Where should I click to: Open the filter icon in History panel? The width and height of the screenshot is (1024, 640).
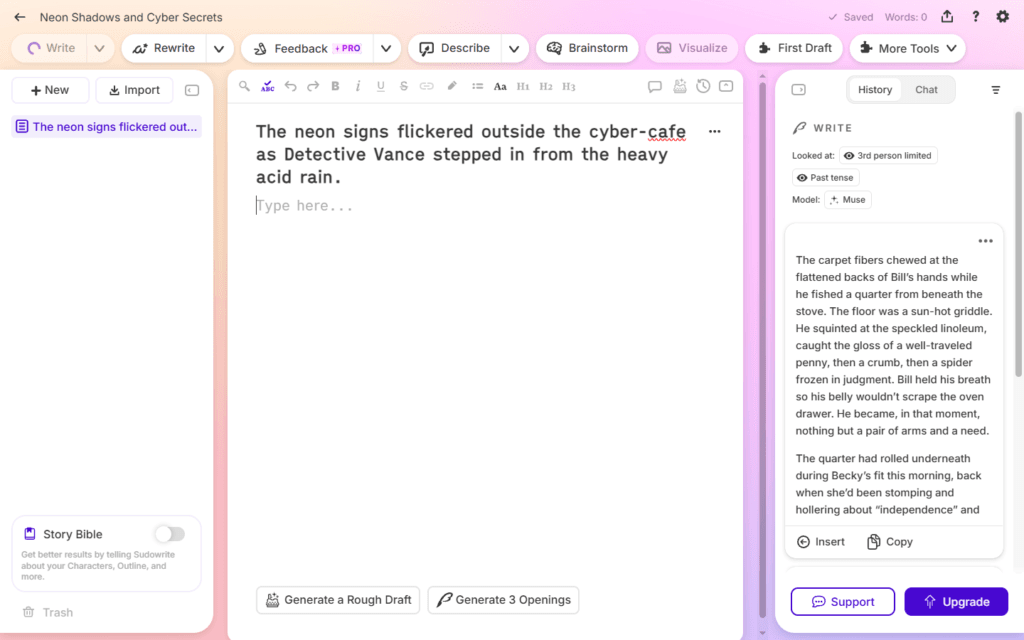click(x=996, y=89)
